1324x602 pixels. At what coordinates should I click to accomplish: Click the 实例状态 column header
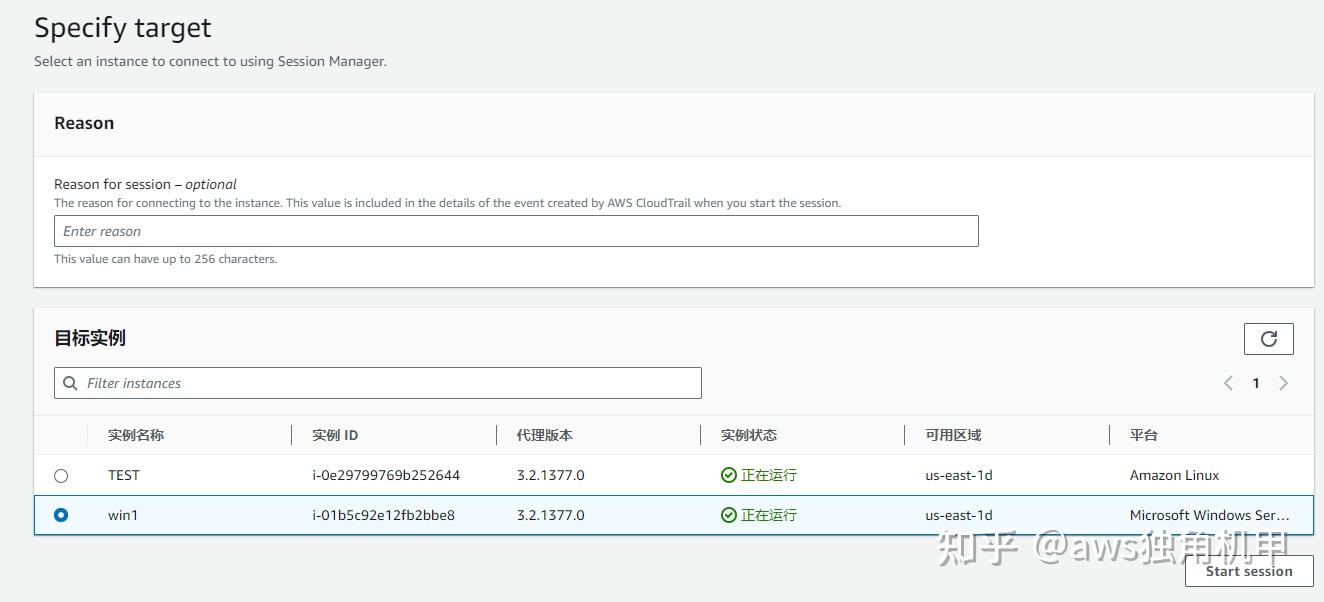pyautogui.click(x=748, y=435)
